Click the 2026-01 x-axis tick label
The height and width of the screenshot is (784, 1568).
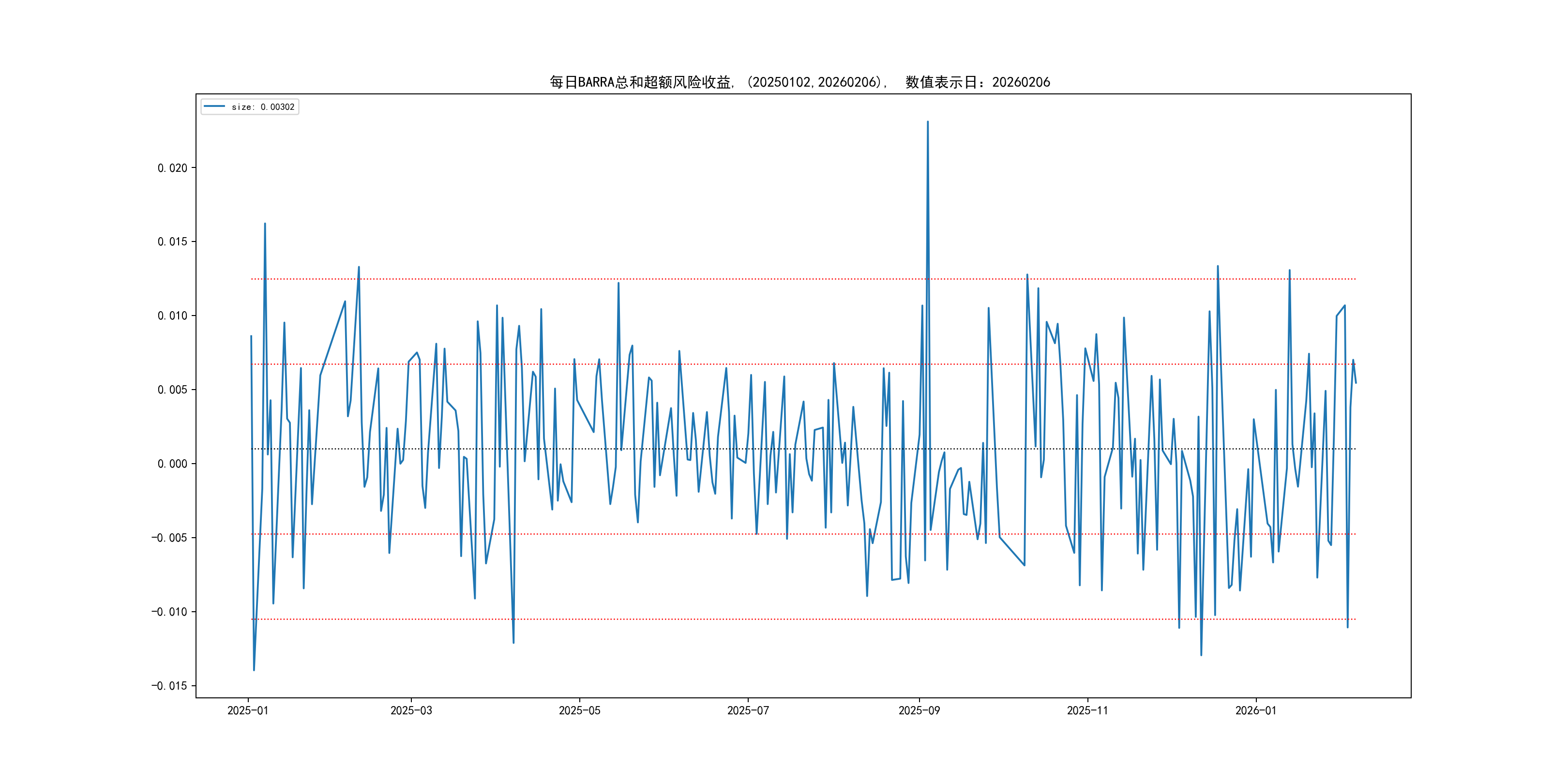pos(1256,710)
